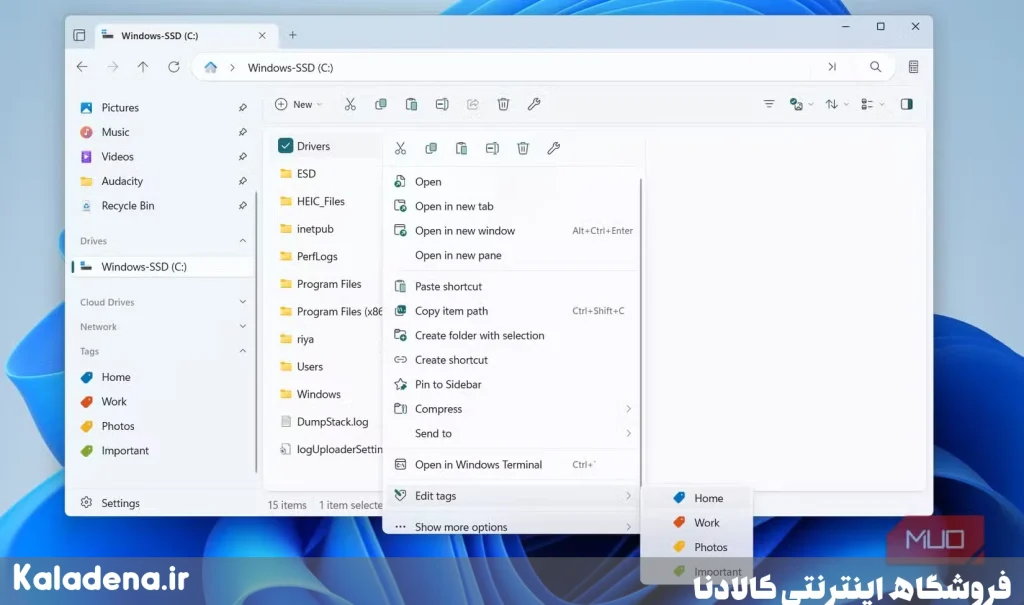Open search with the magnifier icon

pos(876,67)
